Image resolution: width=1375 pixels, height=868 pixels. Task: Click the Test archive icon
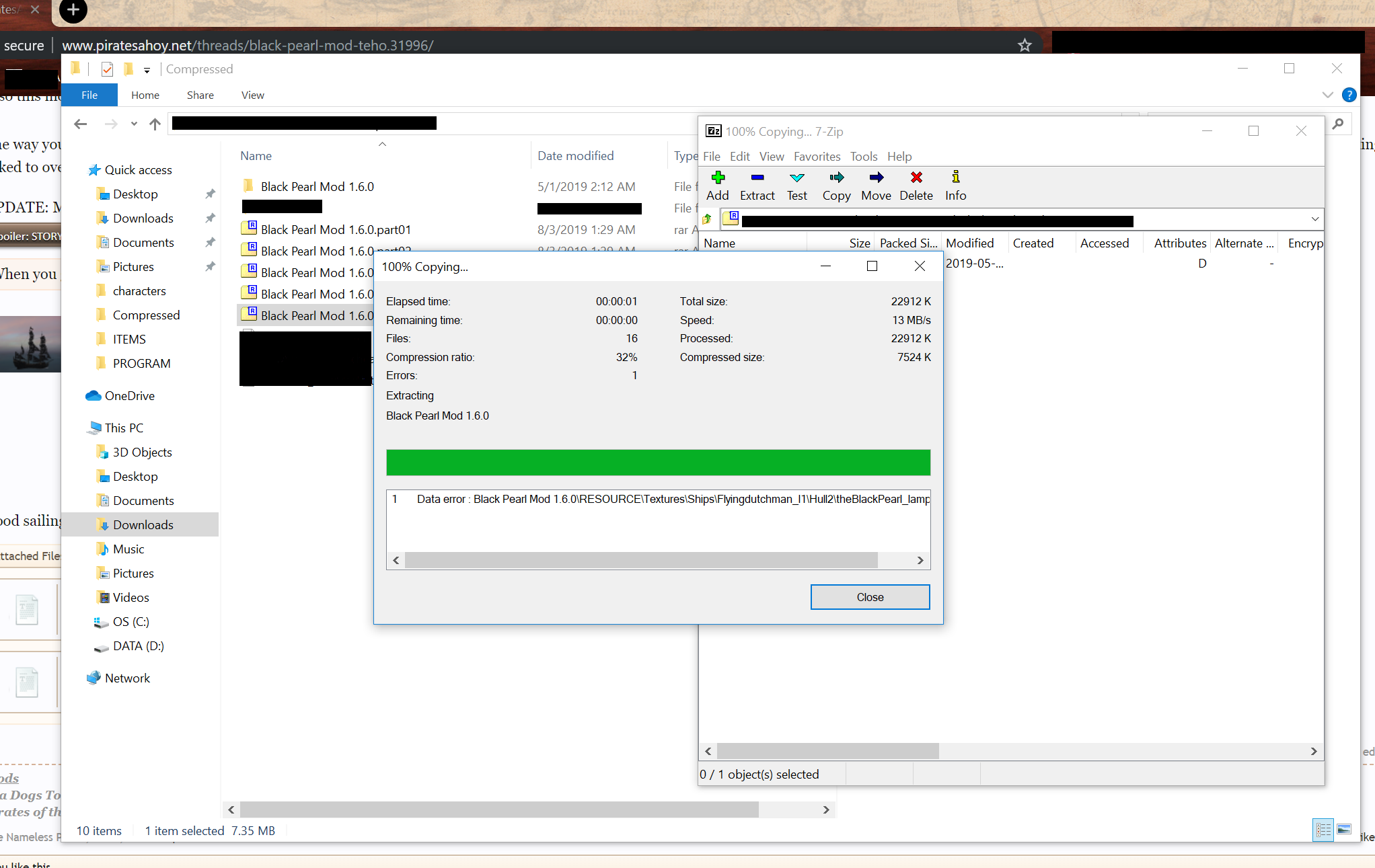(x=796, y=178)
